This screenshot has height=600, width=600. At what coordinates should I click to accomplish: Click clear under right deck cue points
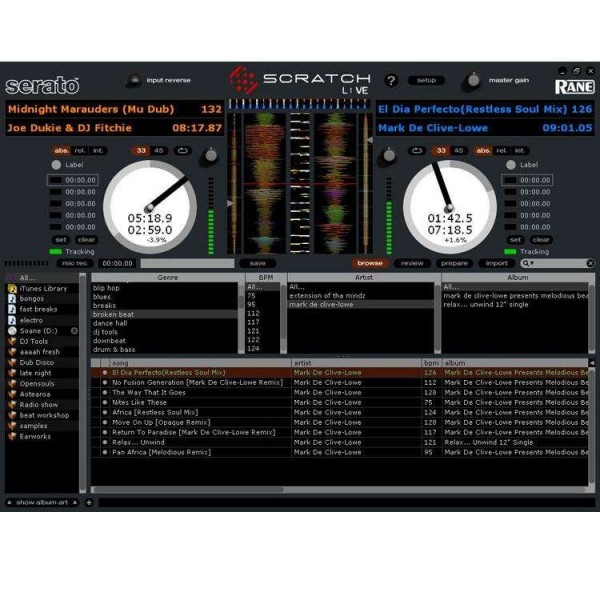tap(541, 240)
